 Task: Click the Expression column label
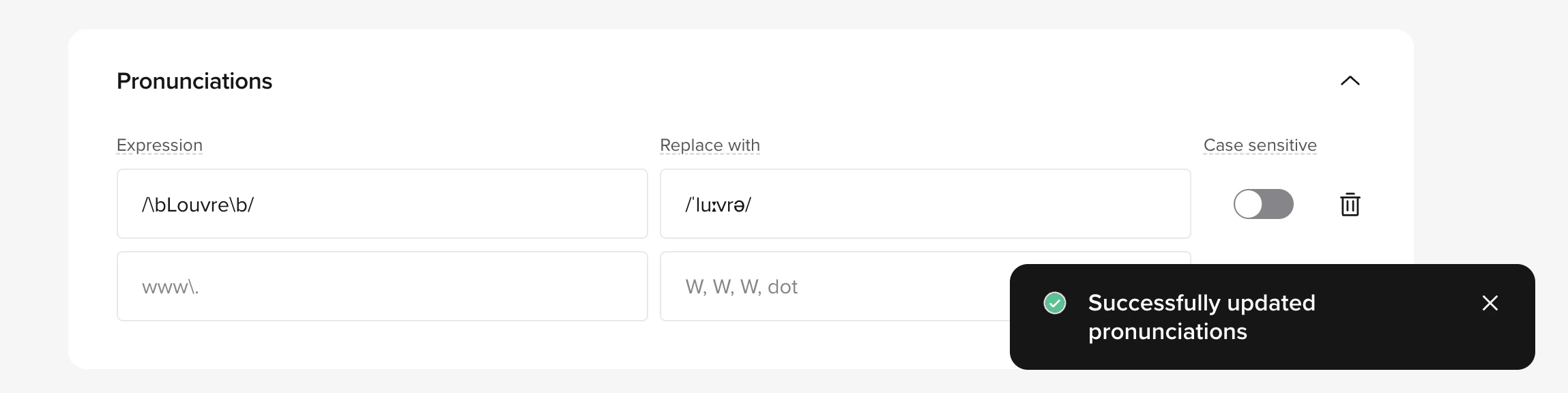(x=160, y=145)
